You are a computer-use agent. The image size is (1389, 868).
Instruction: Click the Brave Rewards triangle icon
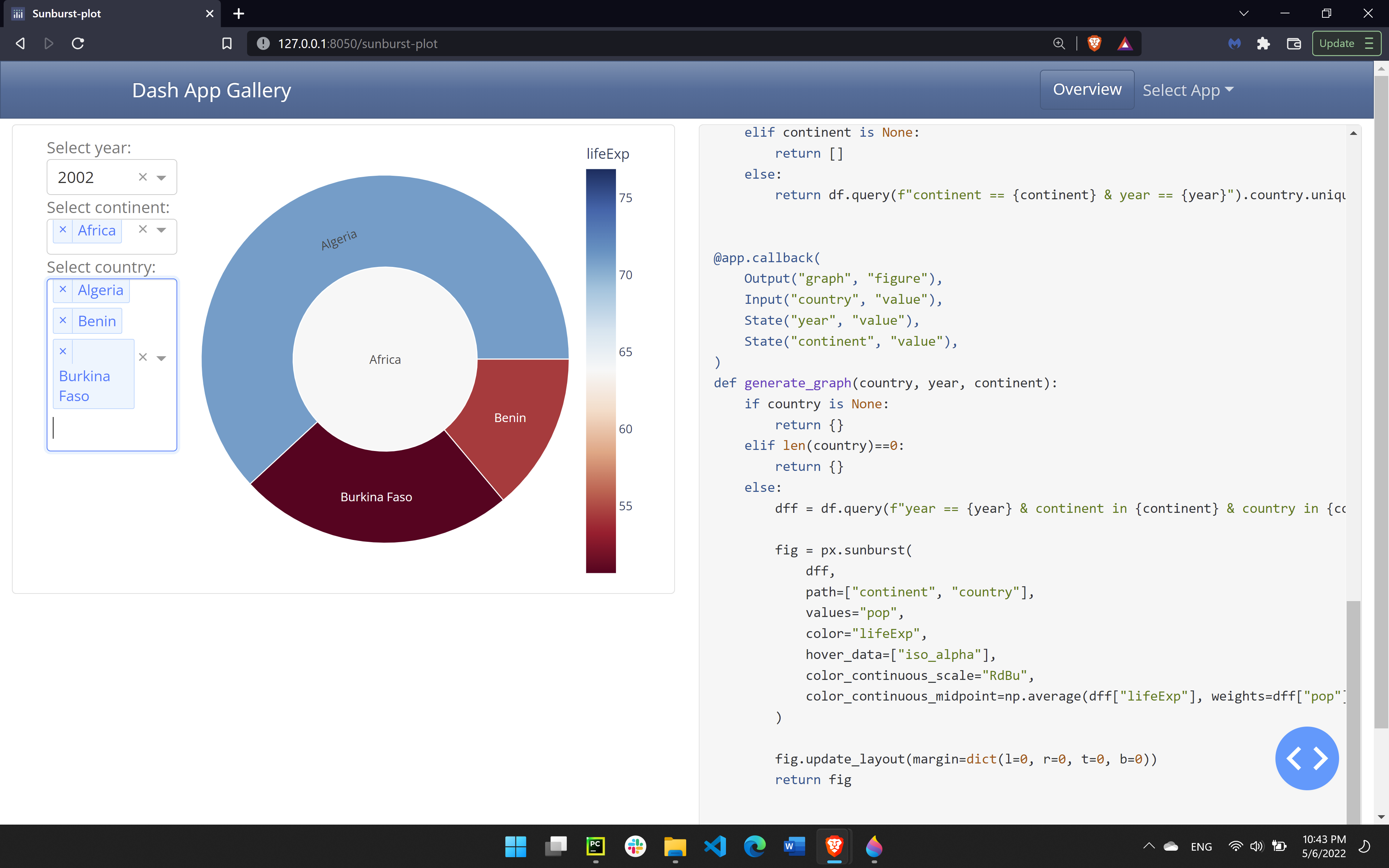1124,44
